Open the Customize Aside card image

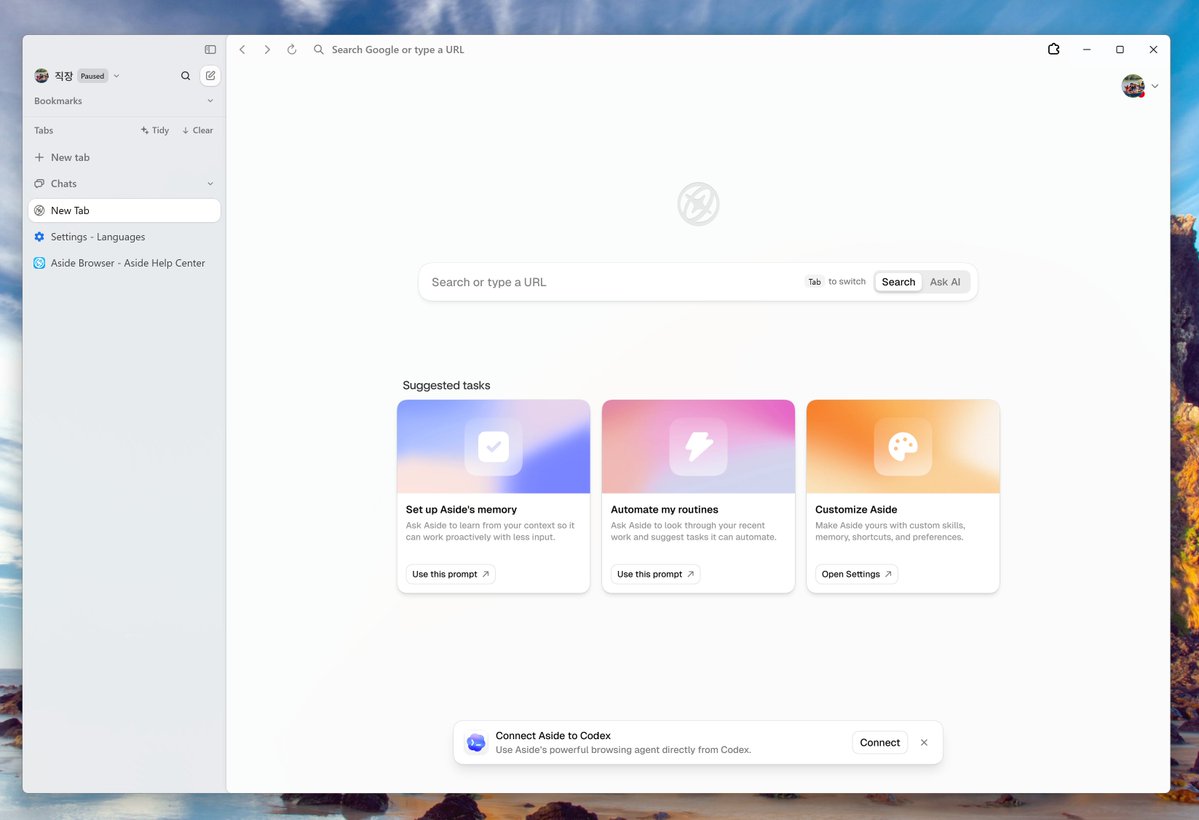coord(903,447)
